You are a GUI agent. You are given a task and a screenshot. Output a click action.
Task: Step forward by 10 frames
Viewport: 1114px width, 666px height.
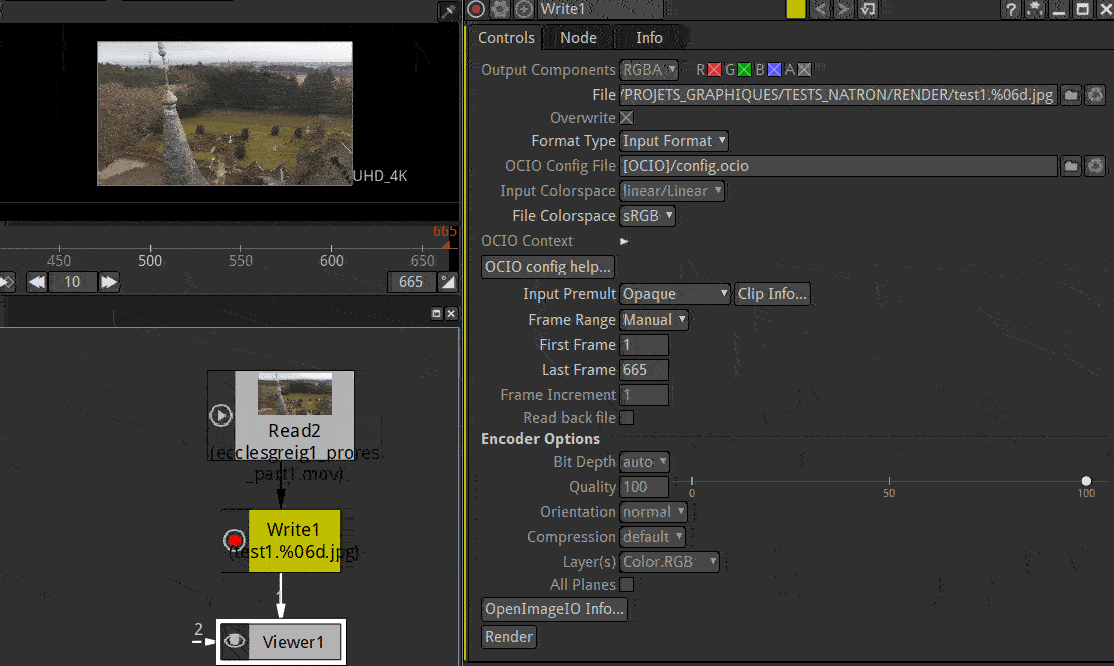109,282
